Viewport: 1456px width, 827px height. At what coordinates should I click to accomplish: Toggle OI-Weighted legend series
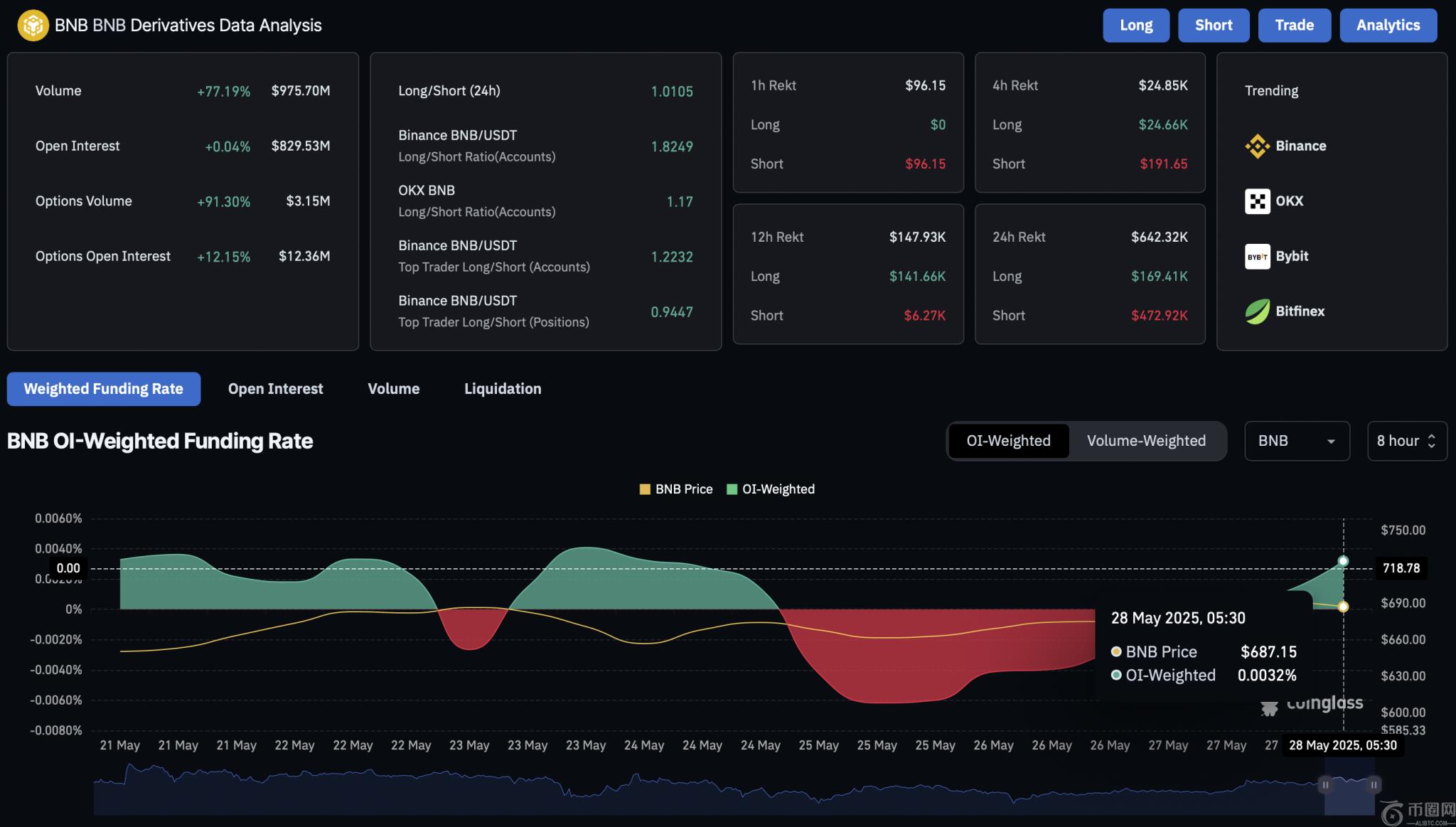[771, 489]
